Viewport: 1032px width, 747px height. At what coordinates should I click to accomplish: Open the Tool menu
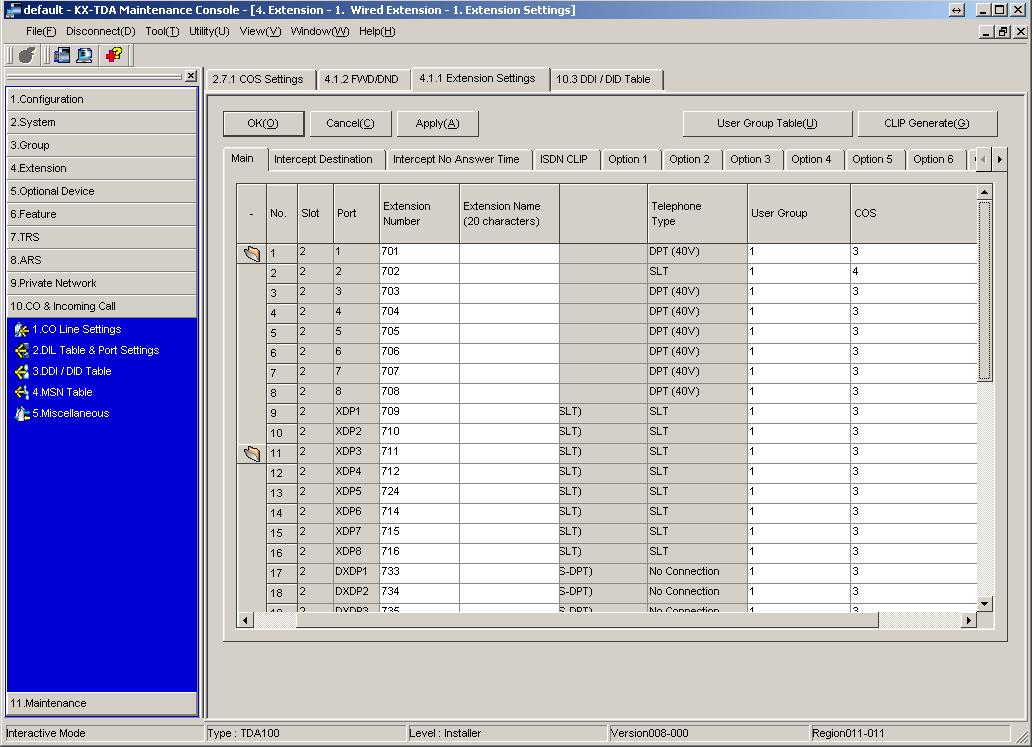point(162,32)
